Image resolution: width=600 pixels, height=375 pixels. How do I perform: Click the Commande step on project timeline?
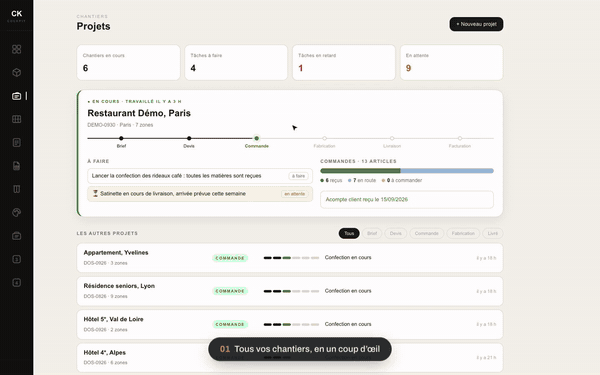[257, 142]
